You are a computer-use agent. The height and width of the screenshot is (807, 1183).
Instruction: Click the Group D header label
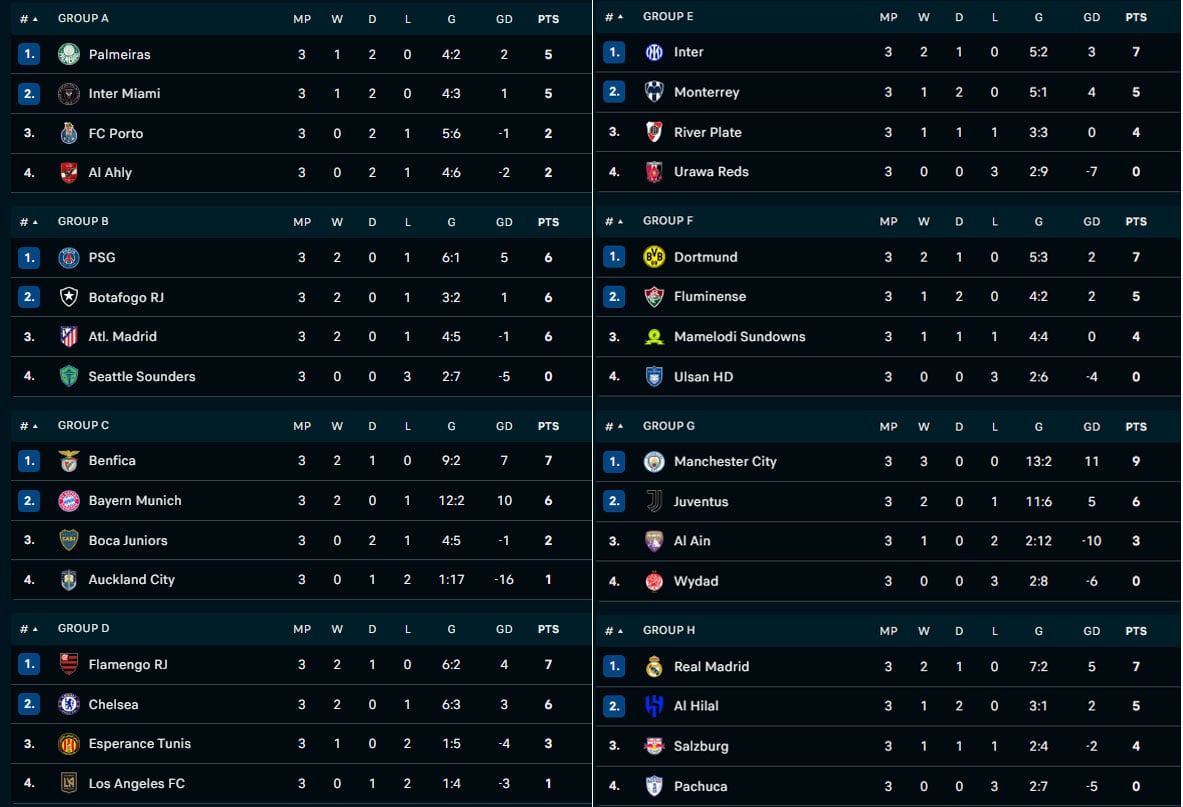point(84,629)
